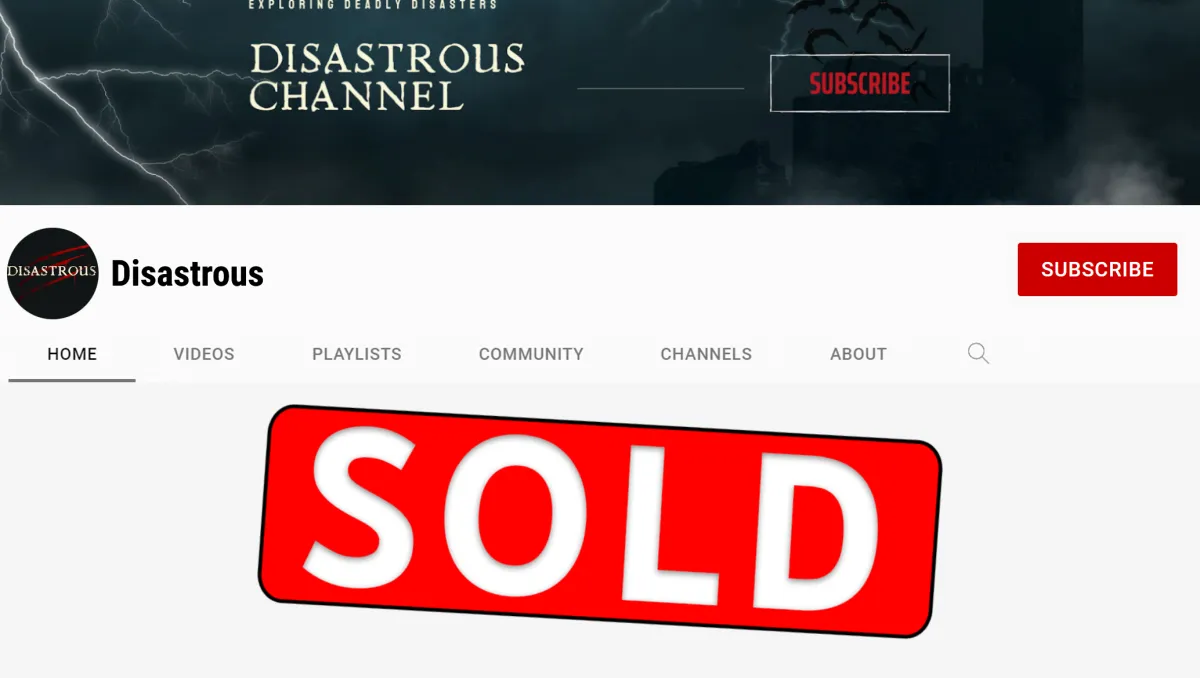Click the red SOLD stamp
The image size is (1200, 678).
(600, 520)
